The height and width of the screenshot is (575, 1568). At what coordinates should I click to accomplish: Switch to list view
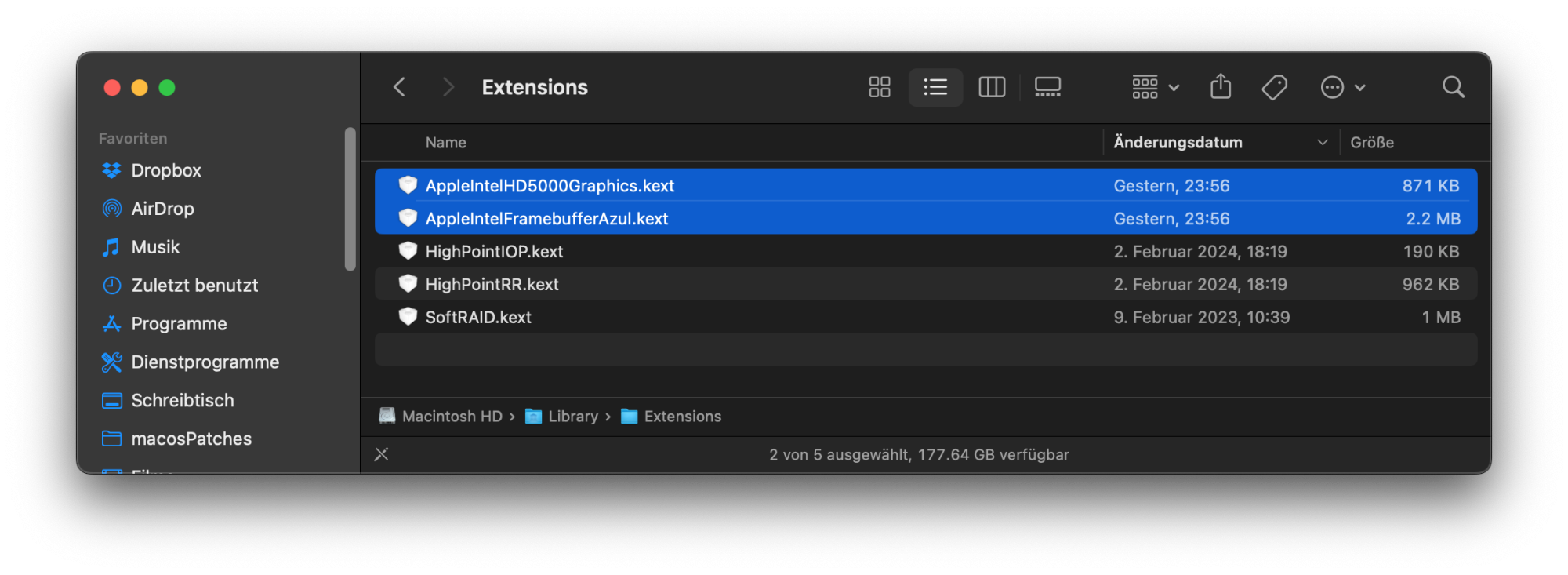935,87
